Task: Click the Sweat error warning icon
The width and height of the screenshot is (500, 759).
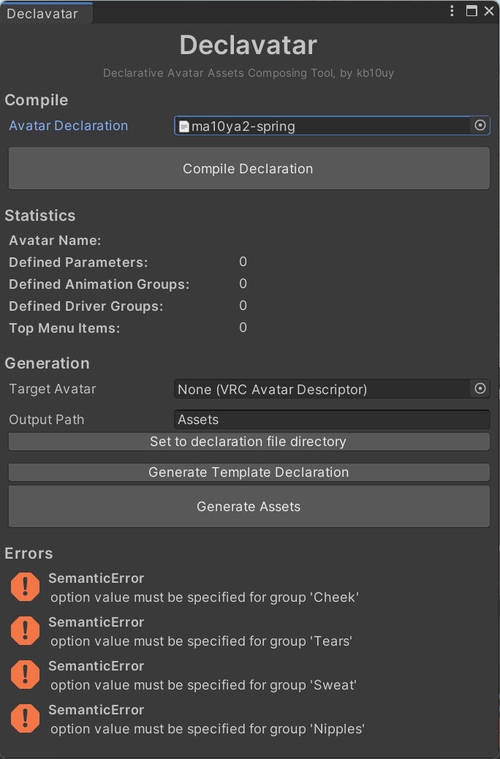Action: [x=25, y=674]
